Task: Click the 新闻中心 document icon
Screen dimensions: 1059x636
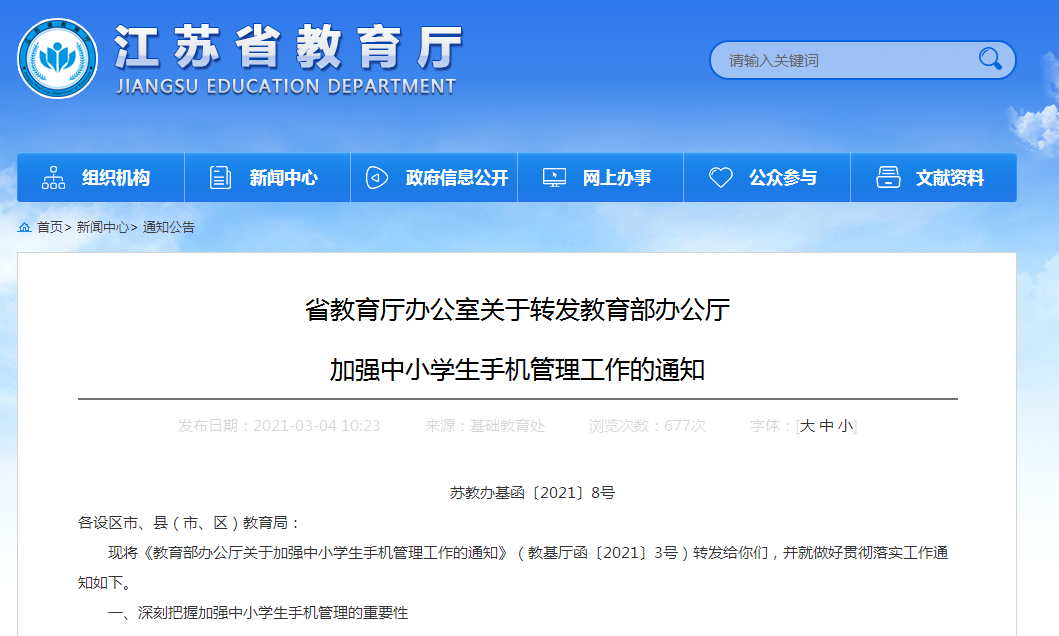Action: click(x=220, y=178)
